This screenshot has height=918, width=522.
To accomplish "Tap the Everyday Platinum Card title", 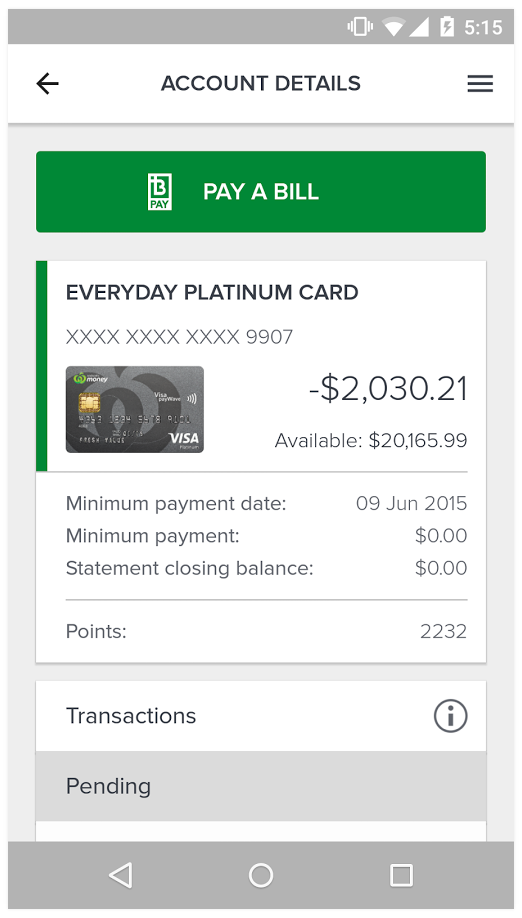I will (x=212, y=292).
